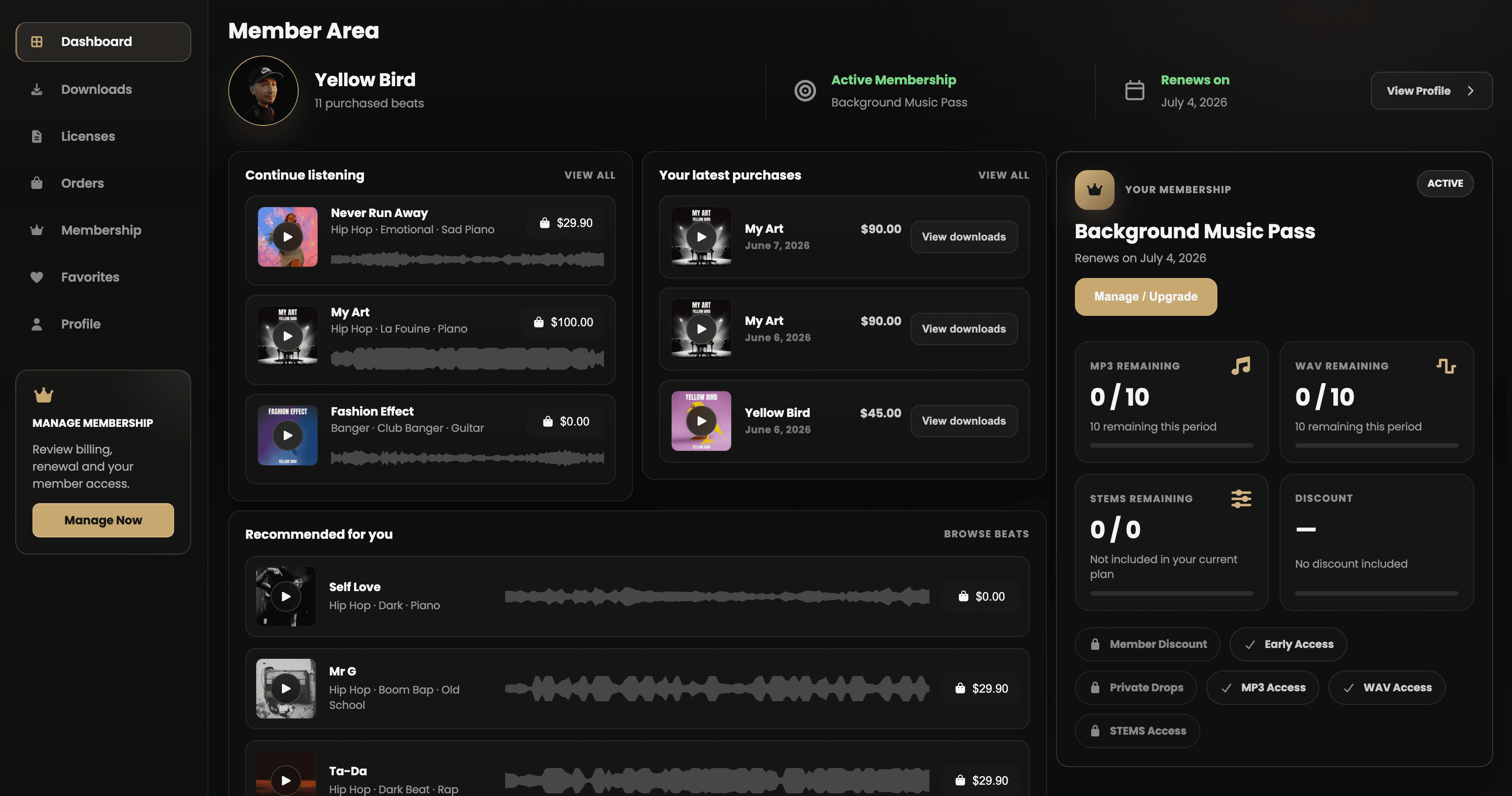Open the Licenses page
The width and height of the screenshot is (1512, 796).
coord(103,136)
